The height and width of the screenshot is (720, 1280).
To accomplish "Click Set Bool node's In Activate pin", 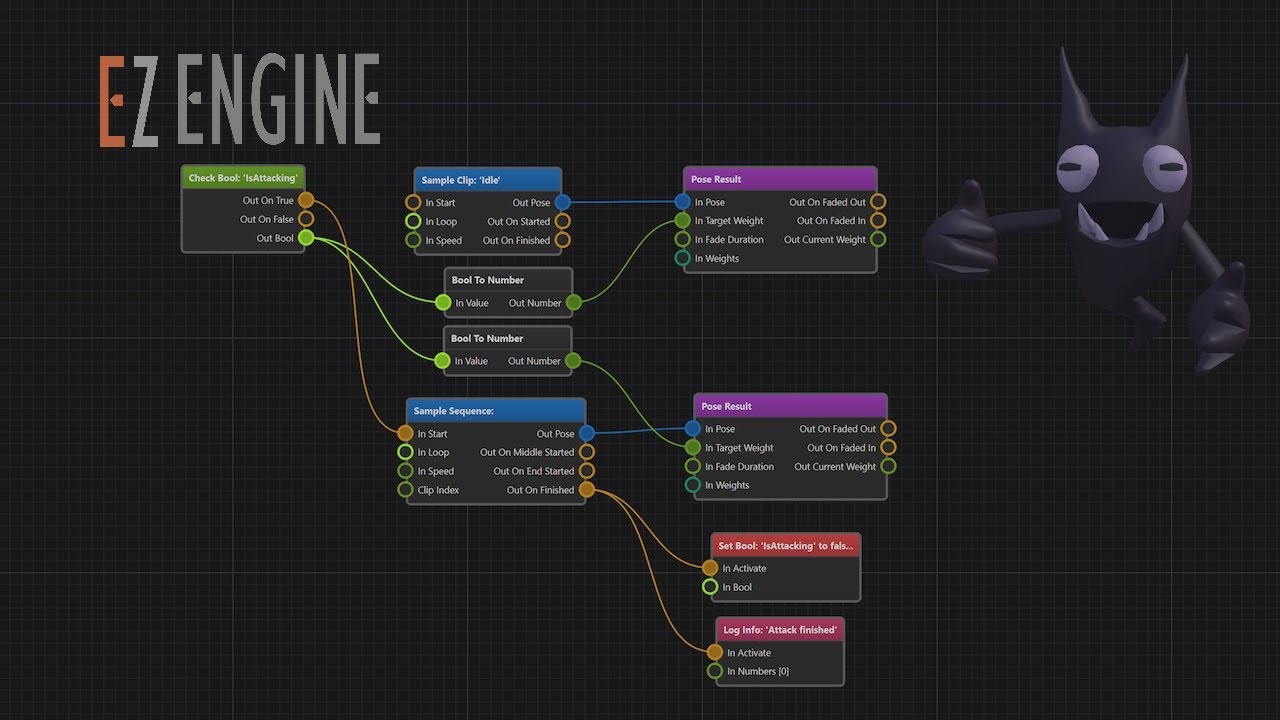I will pyautogui.click(x=710, y=568).
